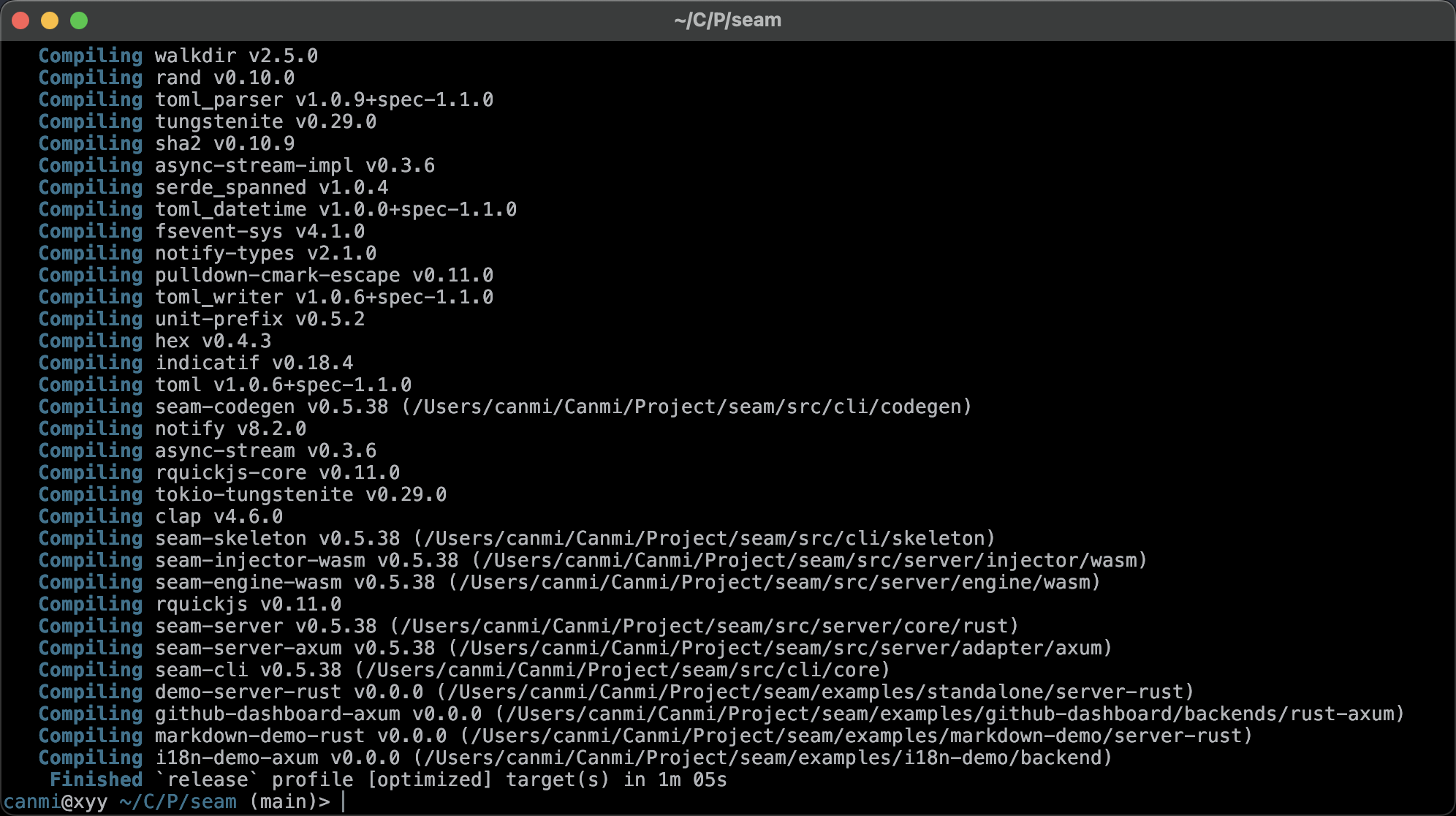Click the seam-skeleton path in output
The image size is (1456, 816).
[704, 539]
